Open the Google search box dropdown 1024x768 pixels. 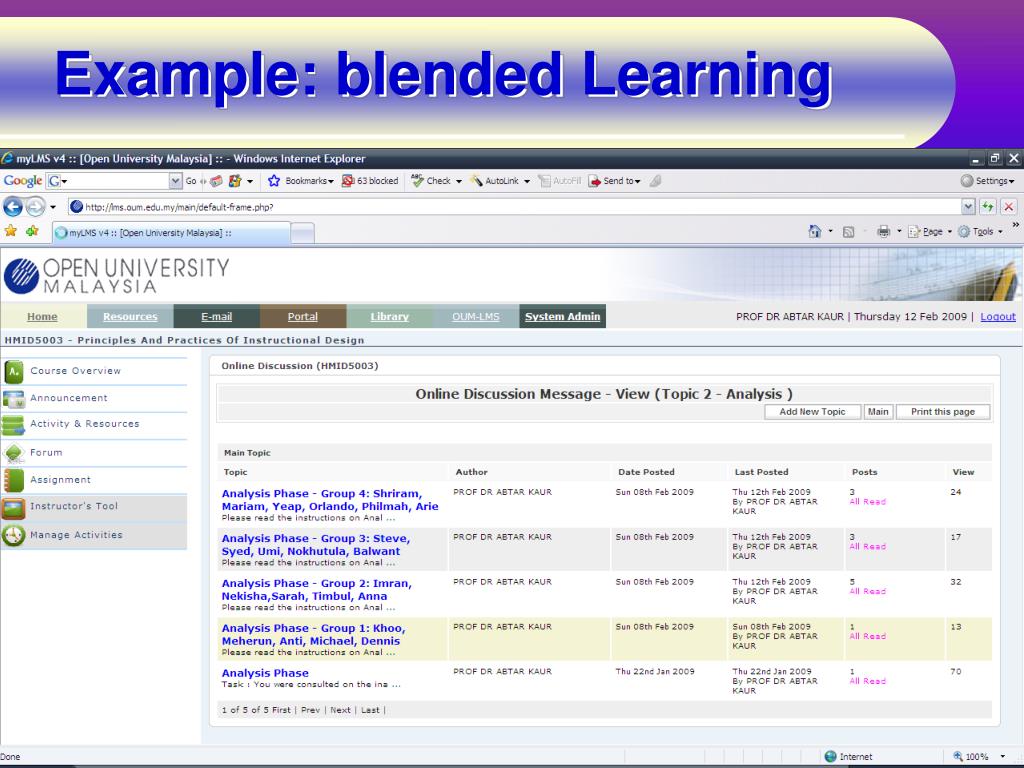(x=175, y=181)
